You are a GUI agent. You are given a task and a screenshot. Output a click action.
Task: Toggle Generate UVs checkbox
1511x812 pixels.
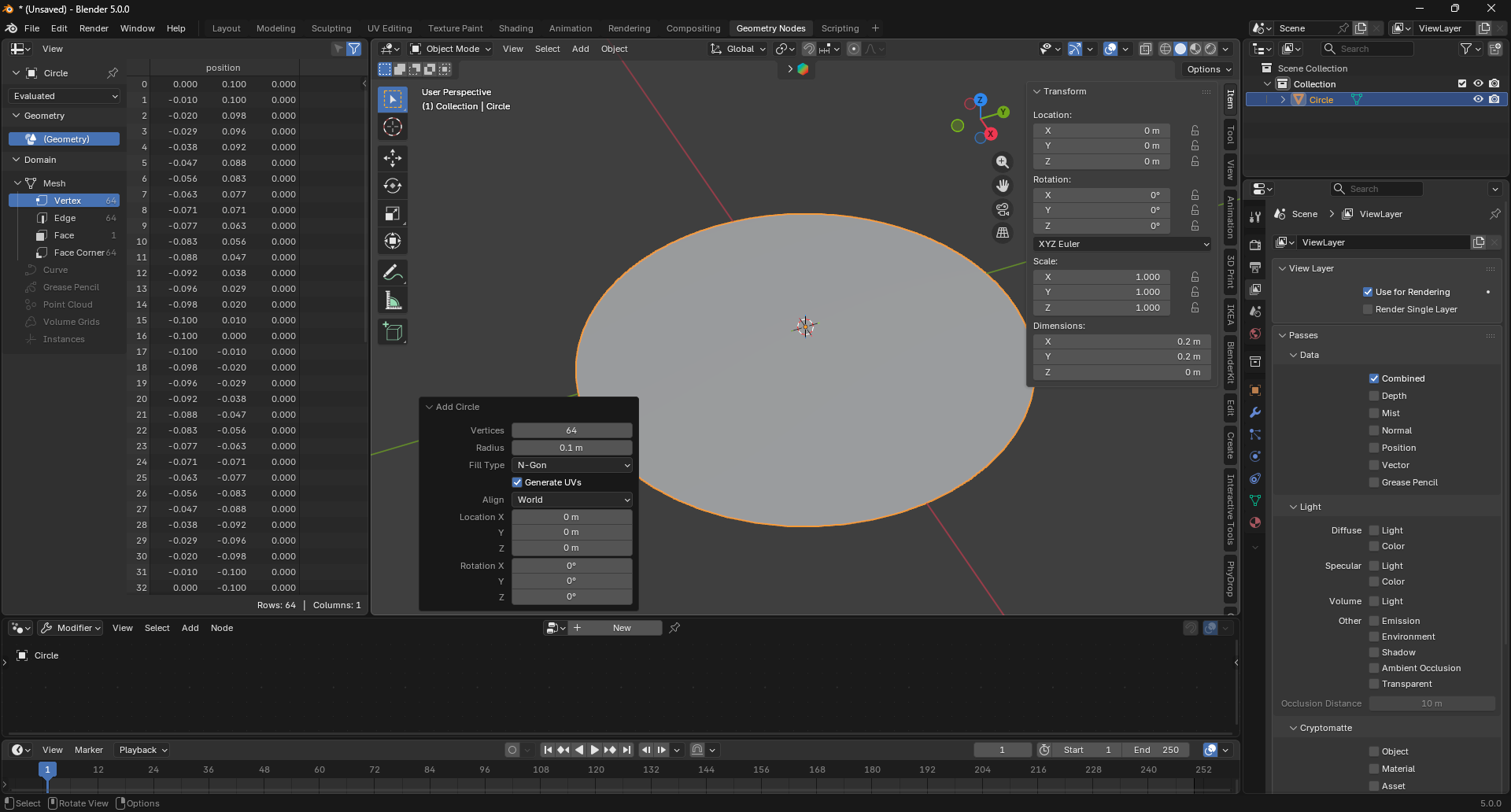(517, 482)
